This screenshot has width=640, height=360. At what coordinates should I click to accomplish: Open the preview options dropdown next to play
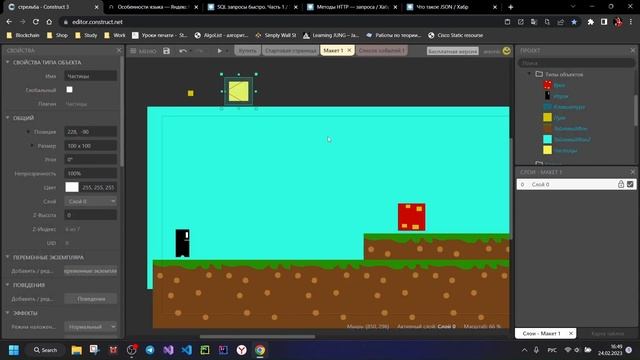[x=227, y=51]
